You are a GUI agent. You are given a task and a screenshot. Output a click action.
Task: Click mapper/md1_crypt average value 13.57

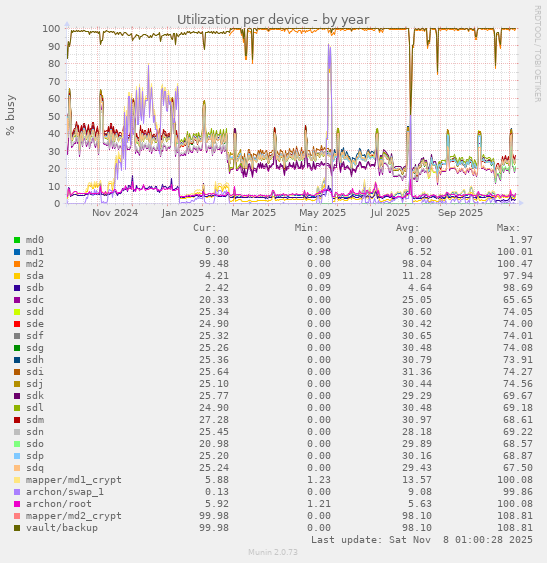coord(417,480)
